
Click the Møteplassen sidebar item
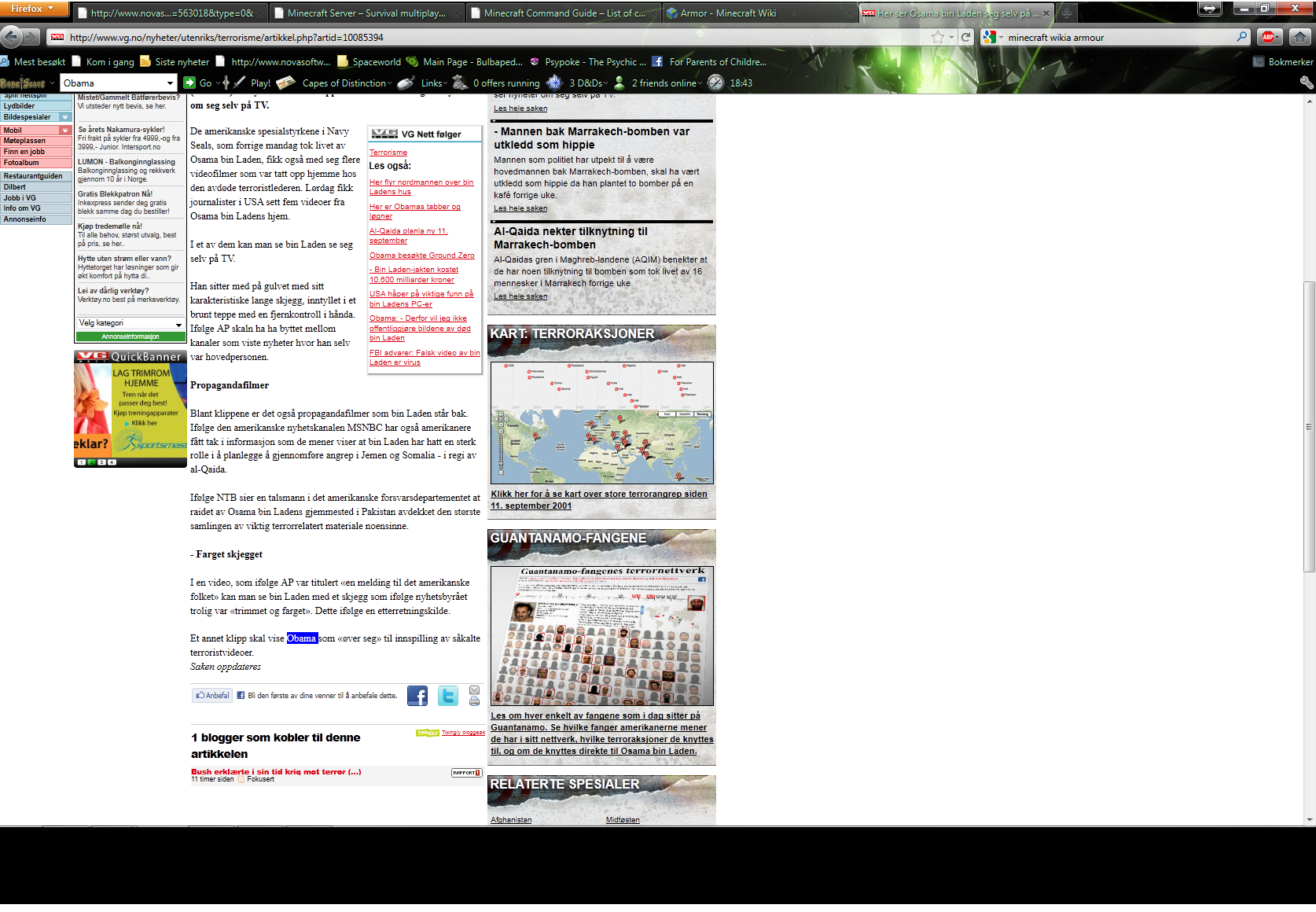tap(36, 141)
